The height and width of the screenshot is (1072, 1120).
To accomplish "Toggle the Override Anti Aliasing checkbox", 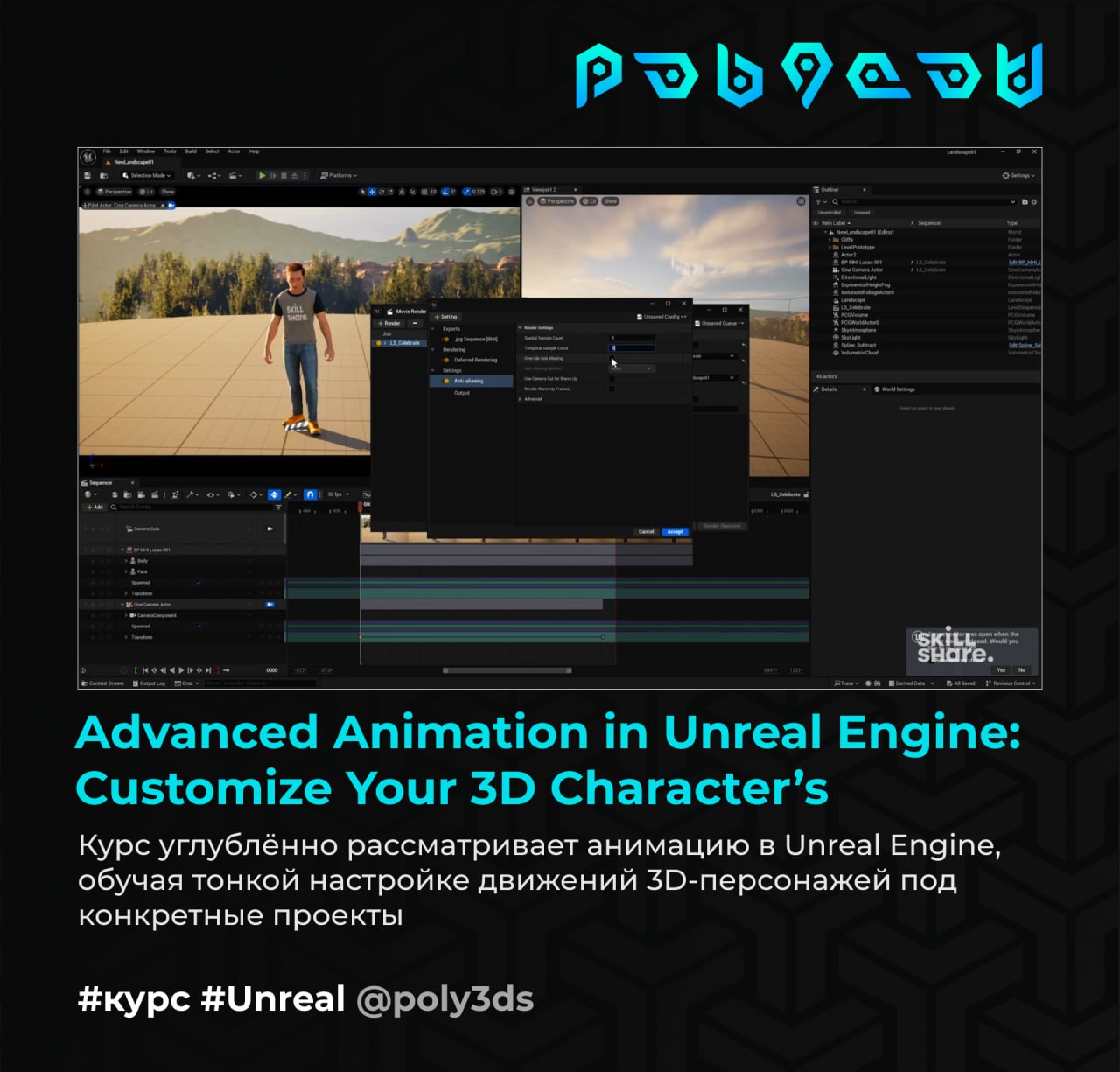I will pyautogui.click(x=612, y=358).
